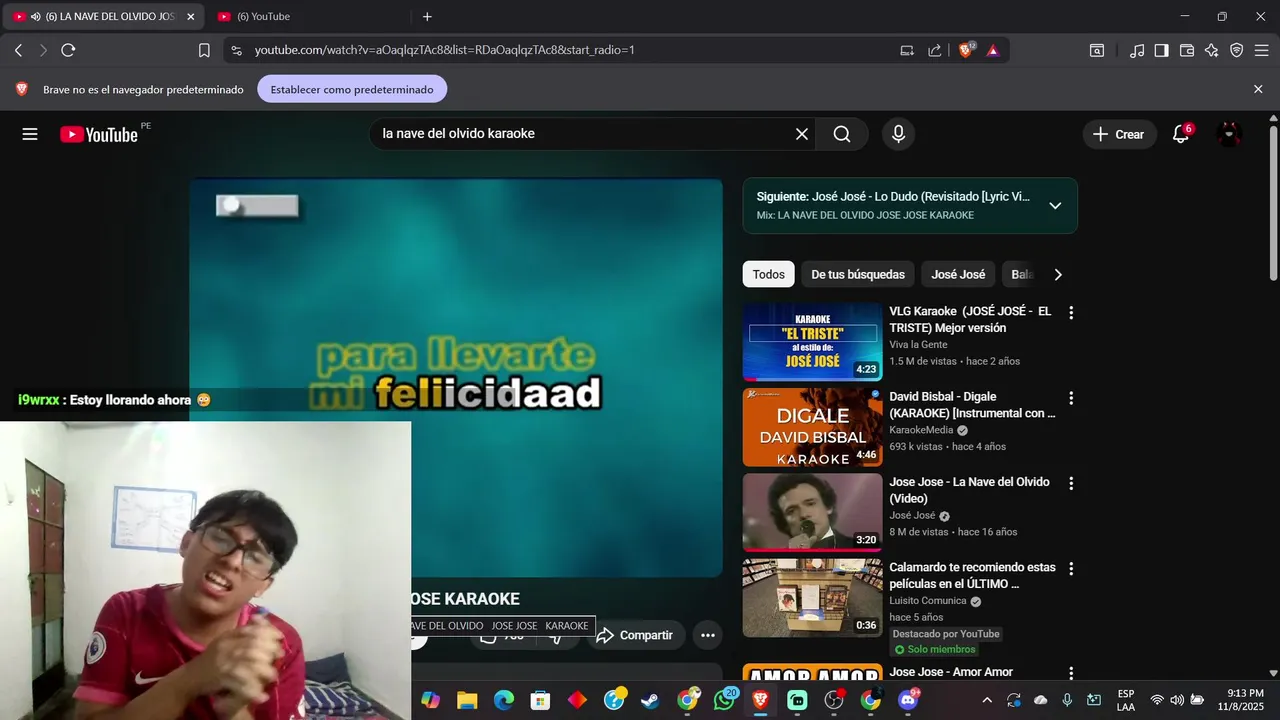Go back with the browser arrow
Screen dimensions: 1280x720
(x=18, y=50)
